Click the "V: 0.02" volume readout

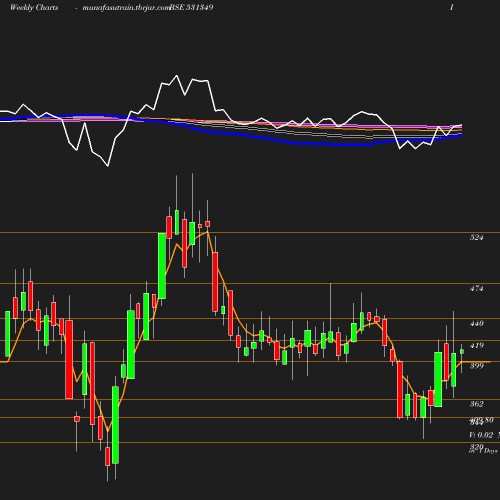[x=481, y=435]
